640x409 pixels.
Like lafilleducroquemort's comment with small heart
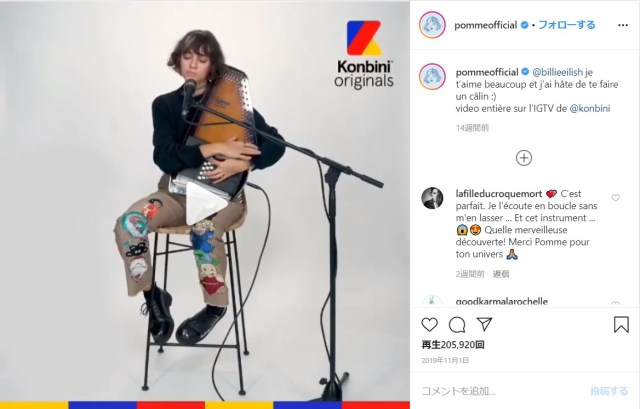tap(615, 198)
